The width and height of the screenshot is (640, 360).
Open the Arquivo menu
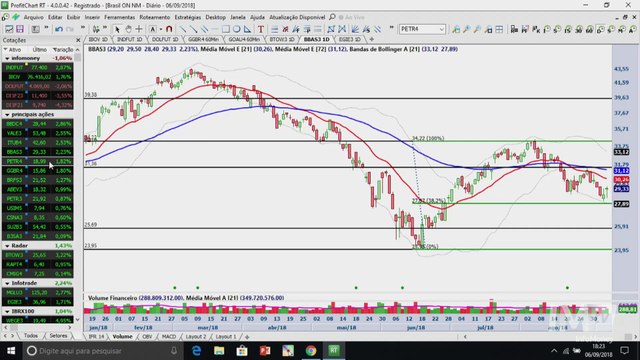point(33,17)
